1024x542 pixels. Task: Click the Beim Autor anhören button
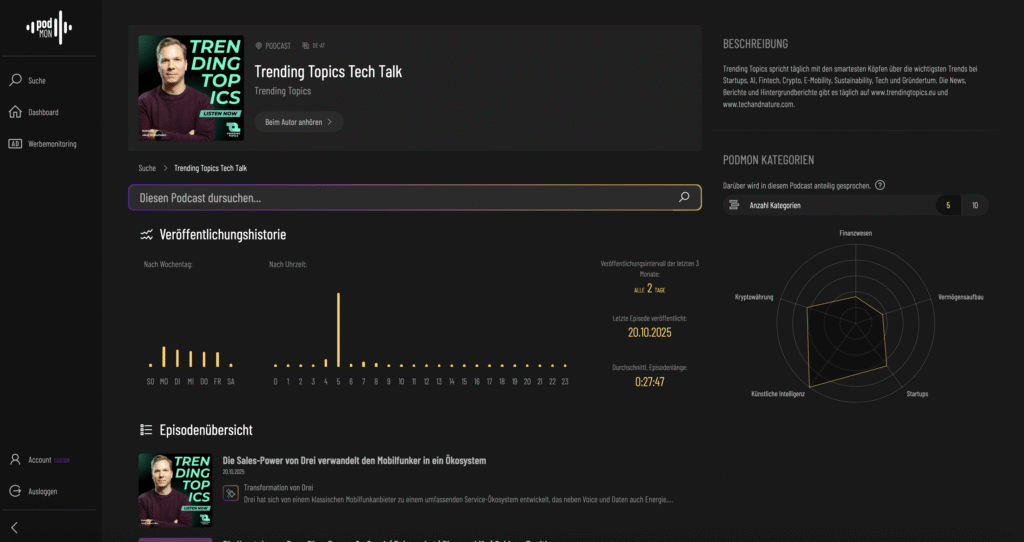click(x=298, y=122)
